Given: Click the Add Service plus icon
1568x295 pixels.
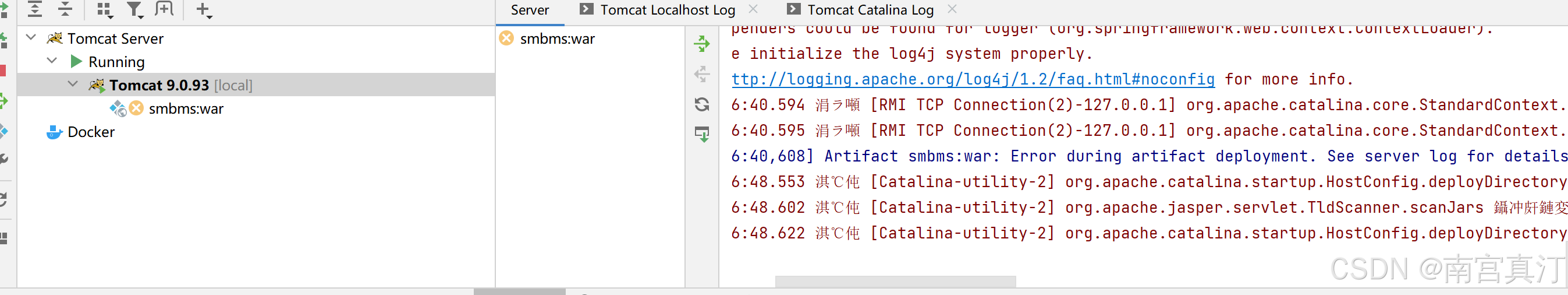Looking at the screenshot, I should pyautogui.click(x=204, y=10).
